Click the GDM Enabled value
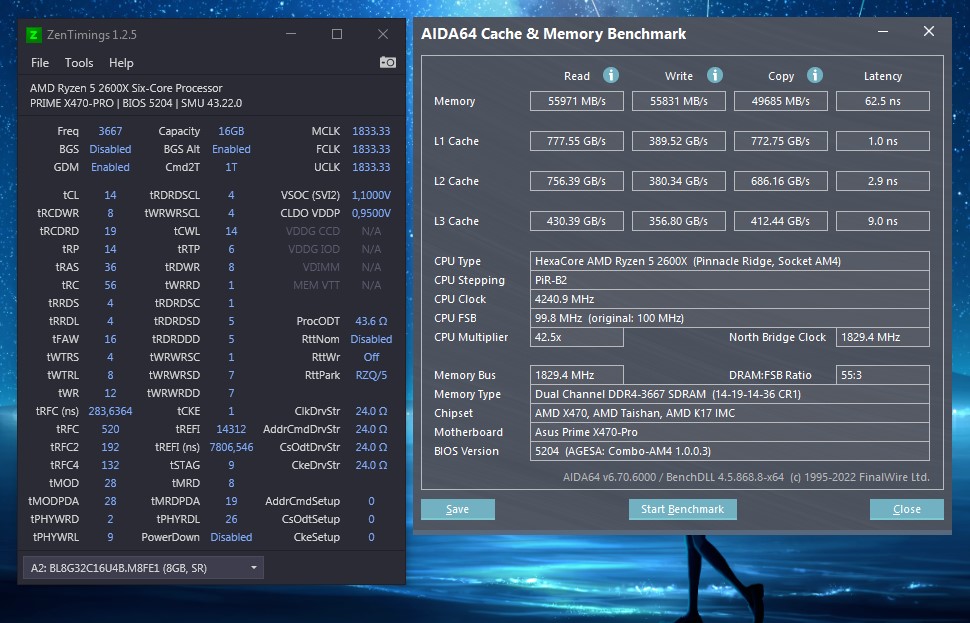This screenshot has height=623, width=970. point(110,167)
